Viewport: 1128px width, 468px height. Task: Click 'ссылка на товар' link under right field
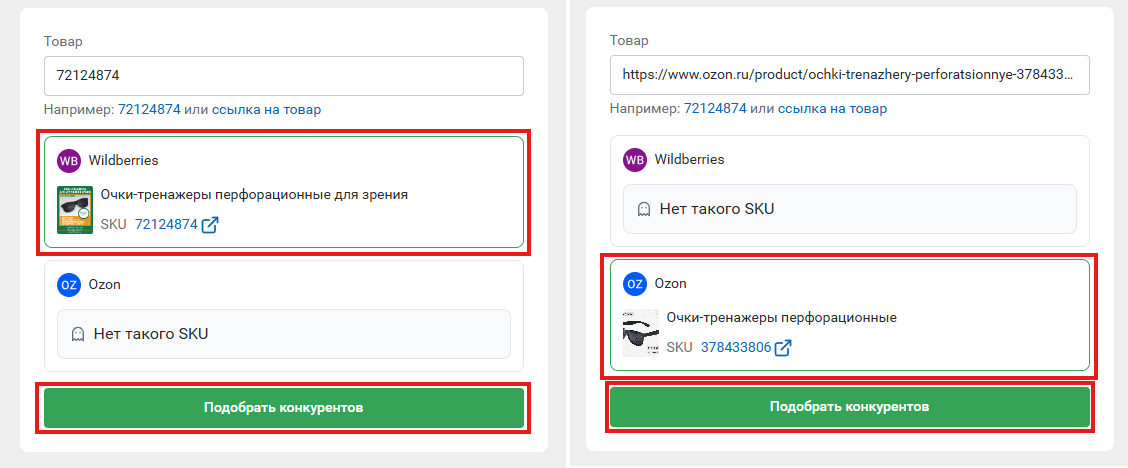point(832,109)
